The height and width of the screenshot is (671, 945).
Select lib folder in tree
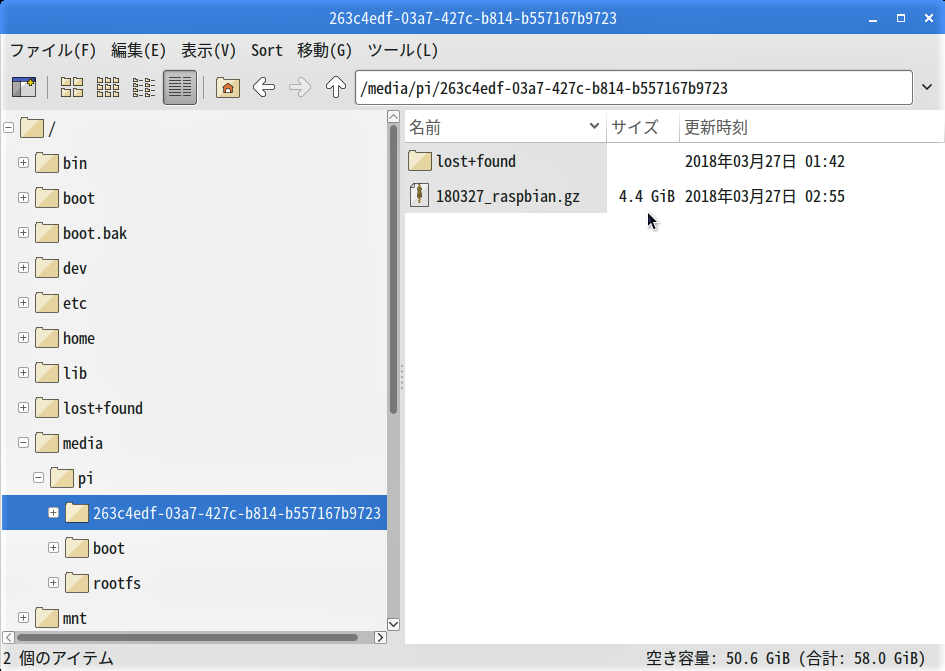point(61,373)
